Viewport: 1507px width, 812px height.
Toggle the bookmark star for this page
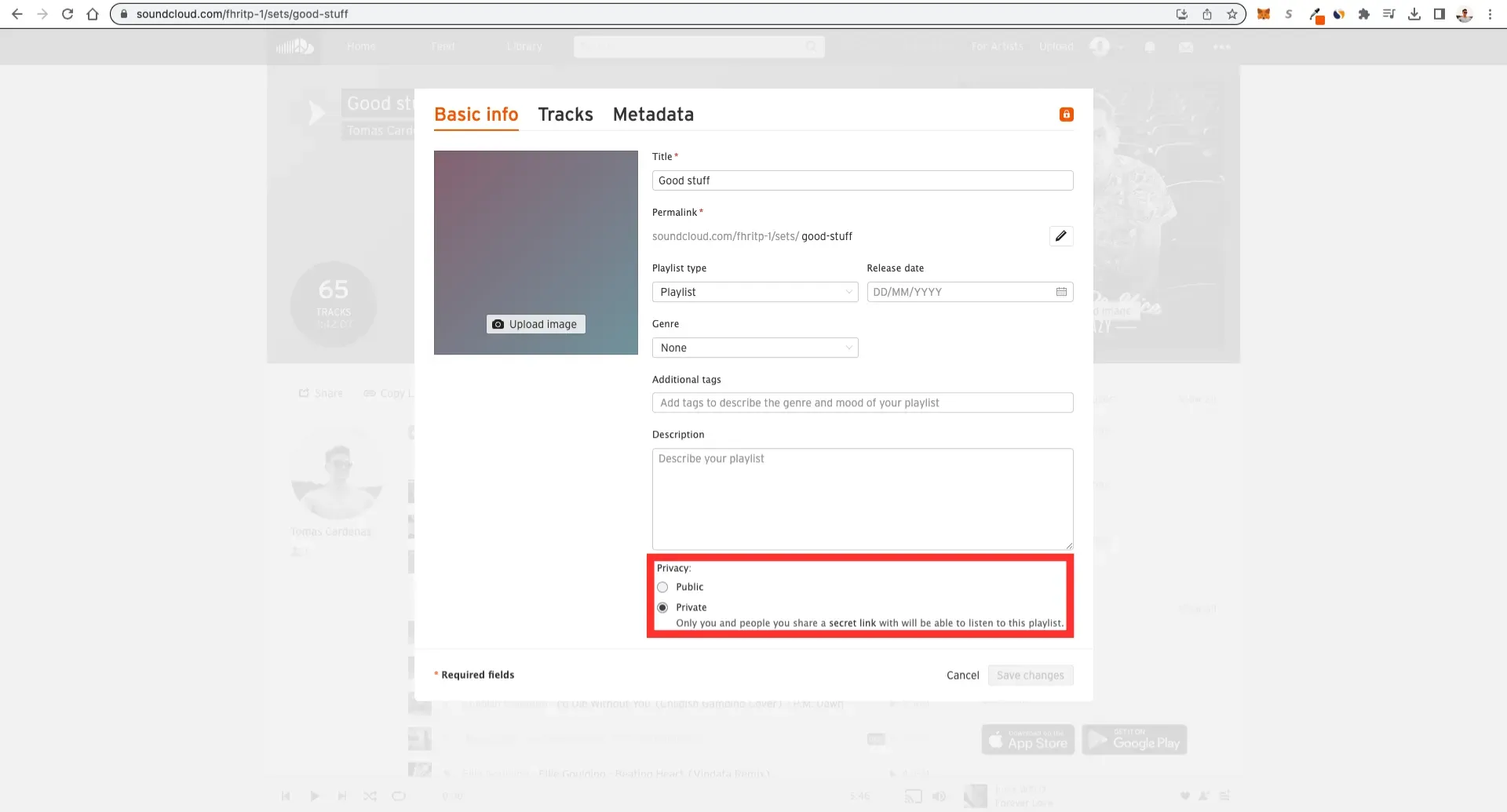tap(1232, 13)
